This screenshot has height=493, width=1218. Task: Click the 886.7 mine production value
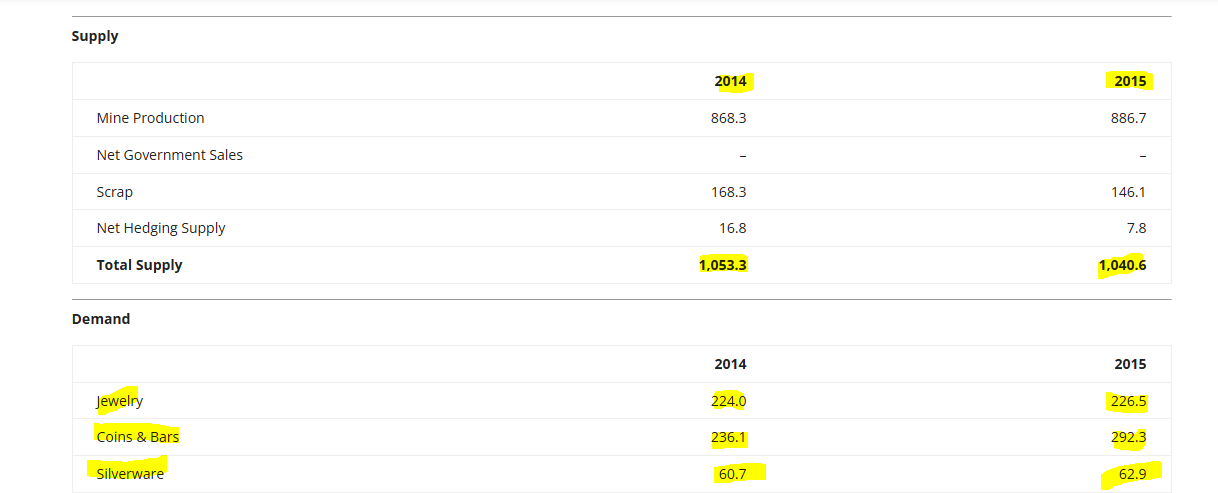tap(1129, 118)
